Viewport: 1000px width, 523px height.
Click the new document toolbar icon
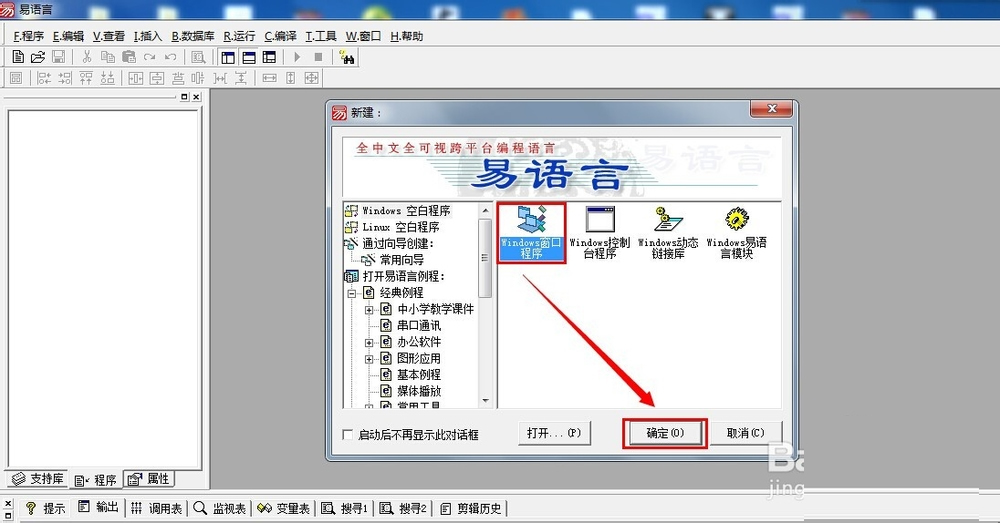(x=18, y=57)
